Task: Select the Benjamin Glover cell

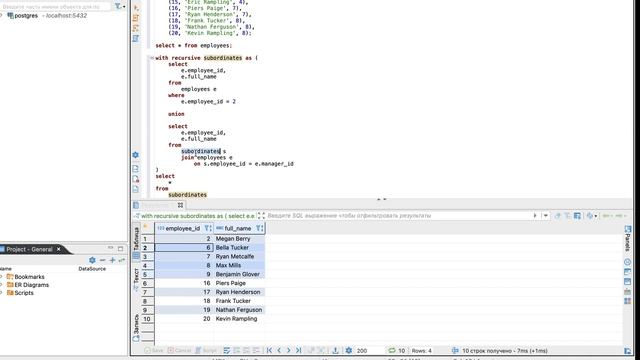Action: [x=240, y=274]
